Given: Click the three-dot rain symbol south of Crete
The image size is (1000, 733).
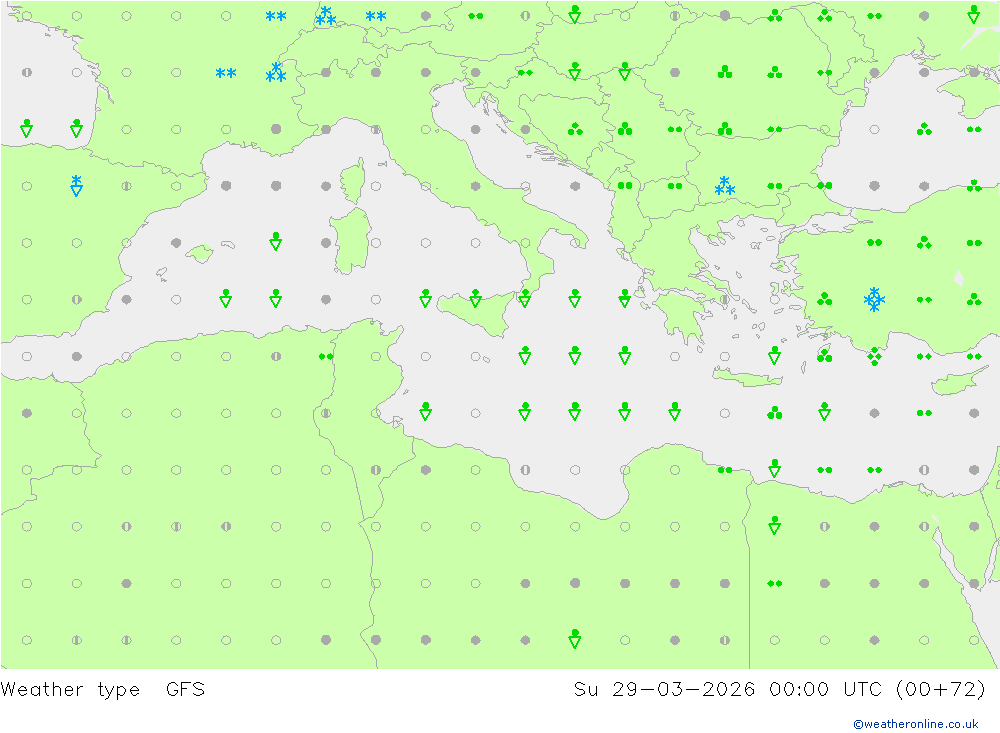Looking at the screenshot, I should pos(774,413).
